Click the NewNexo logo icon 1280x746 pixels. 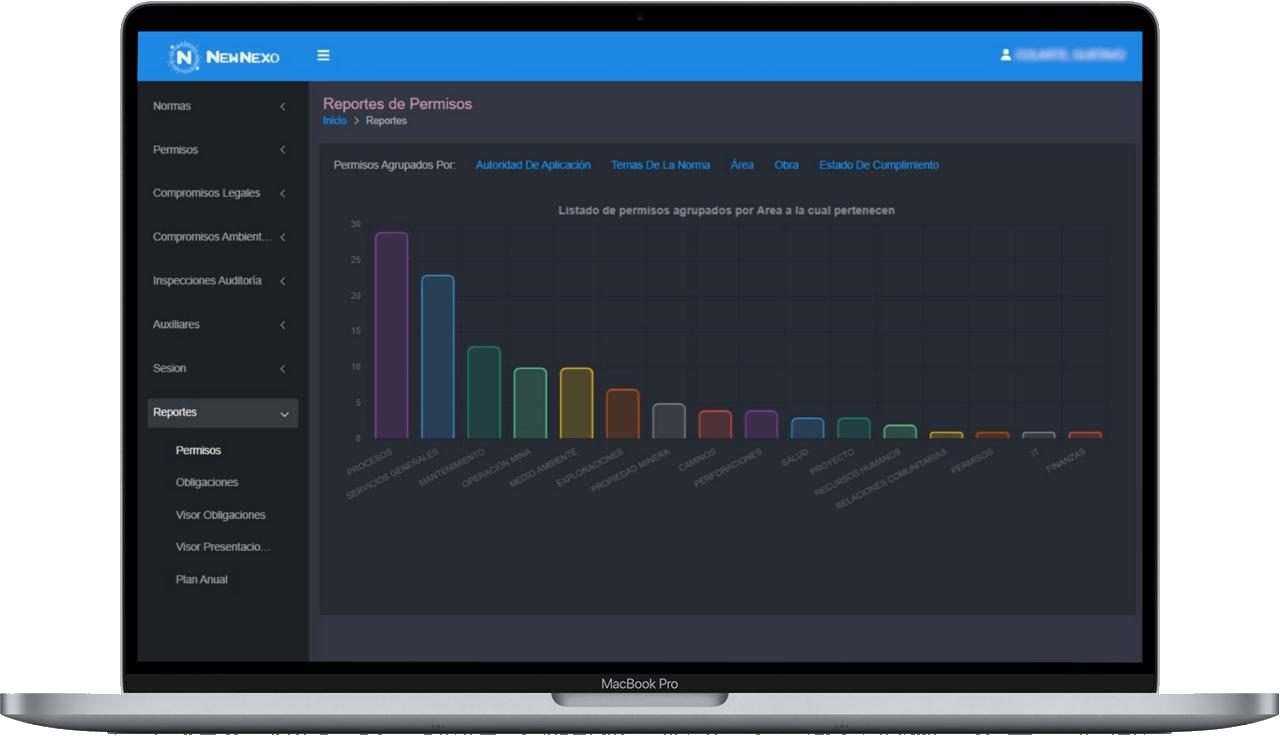tap(185, 57)
